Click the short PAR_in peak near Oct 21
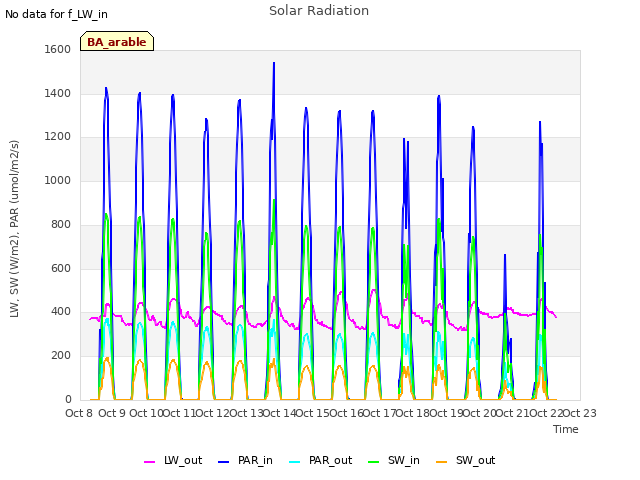 click(x=505, y=256)
